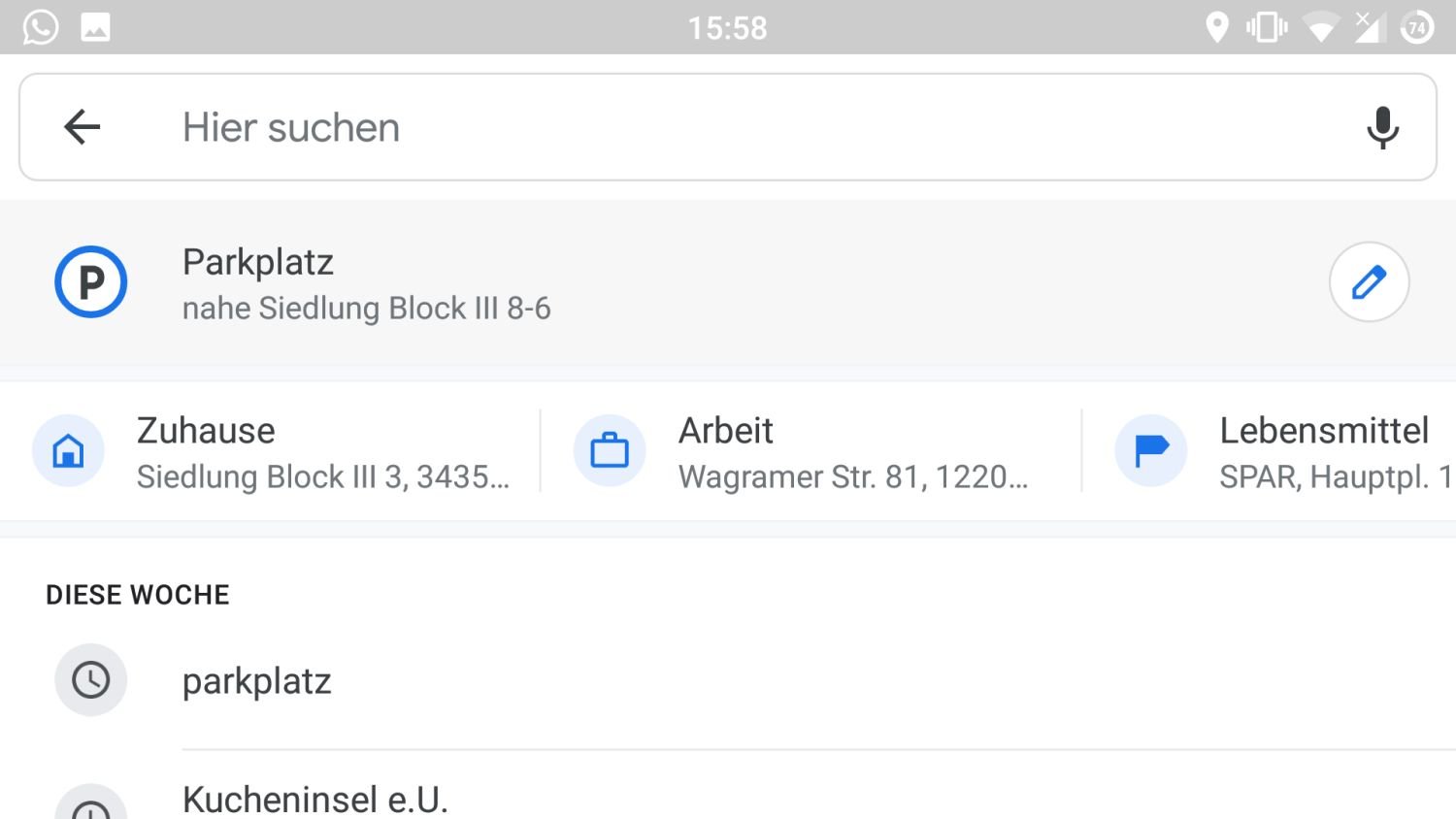Open the Parkplatz saved parking entry
The height and width of the screenshot is (819, 1456).
(258, 262)
